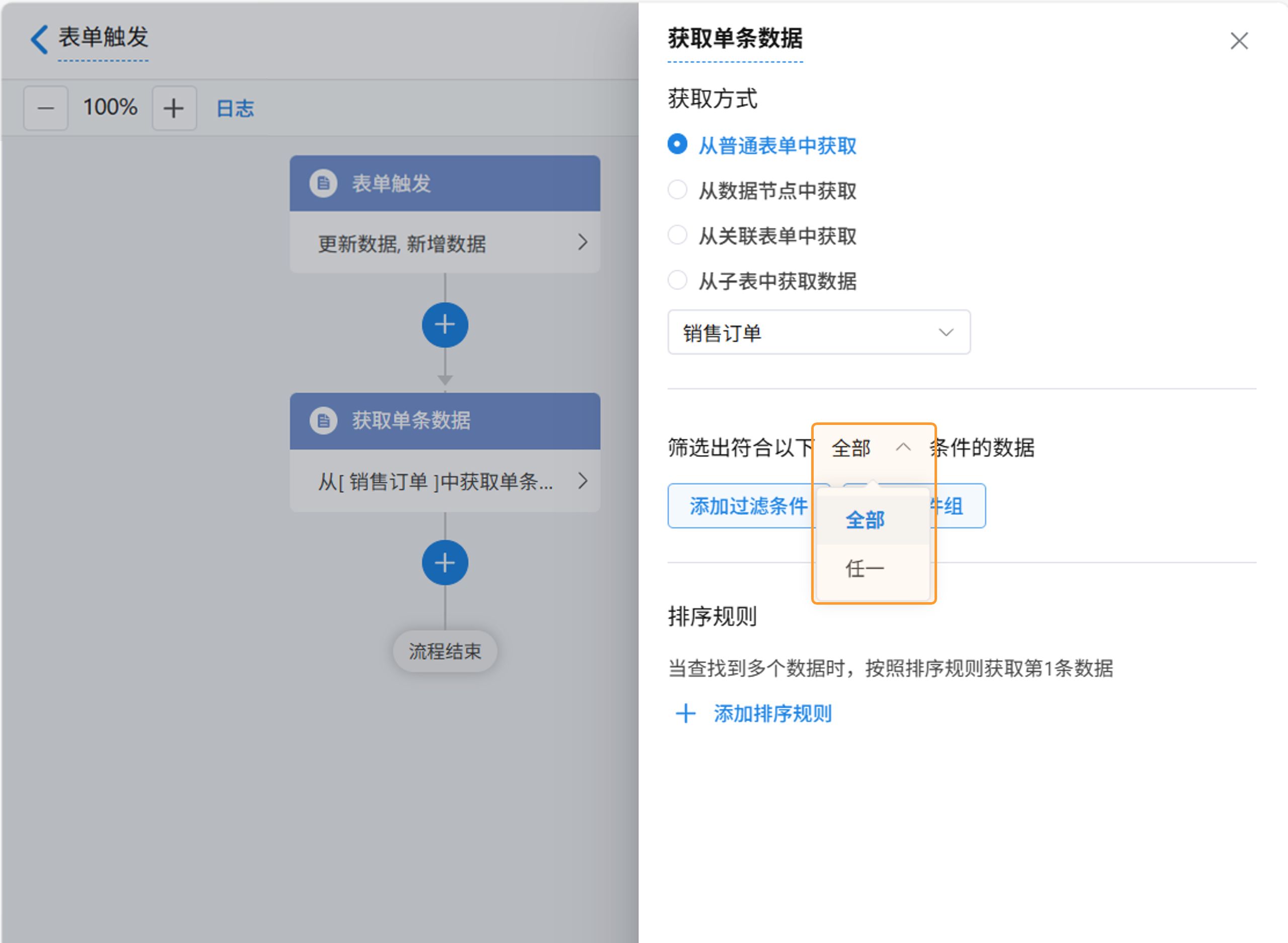
Task: Click the back arrow beside 表单触发
Action: point(39,39)
